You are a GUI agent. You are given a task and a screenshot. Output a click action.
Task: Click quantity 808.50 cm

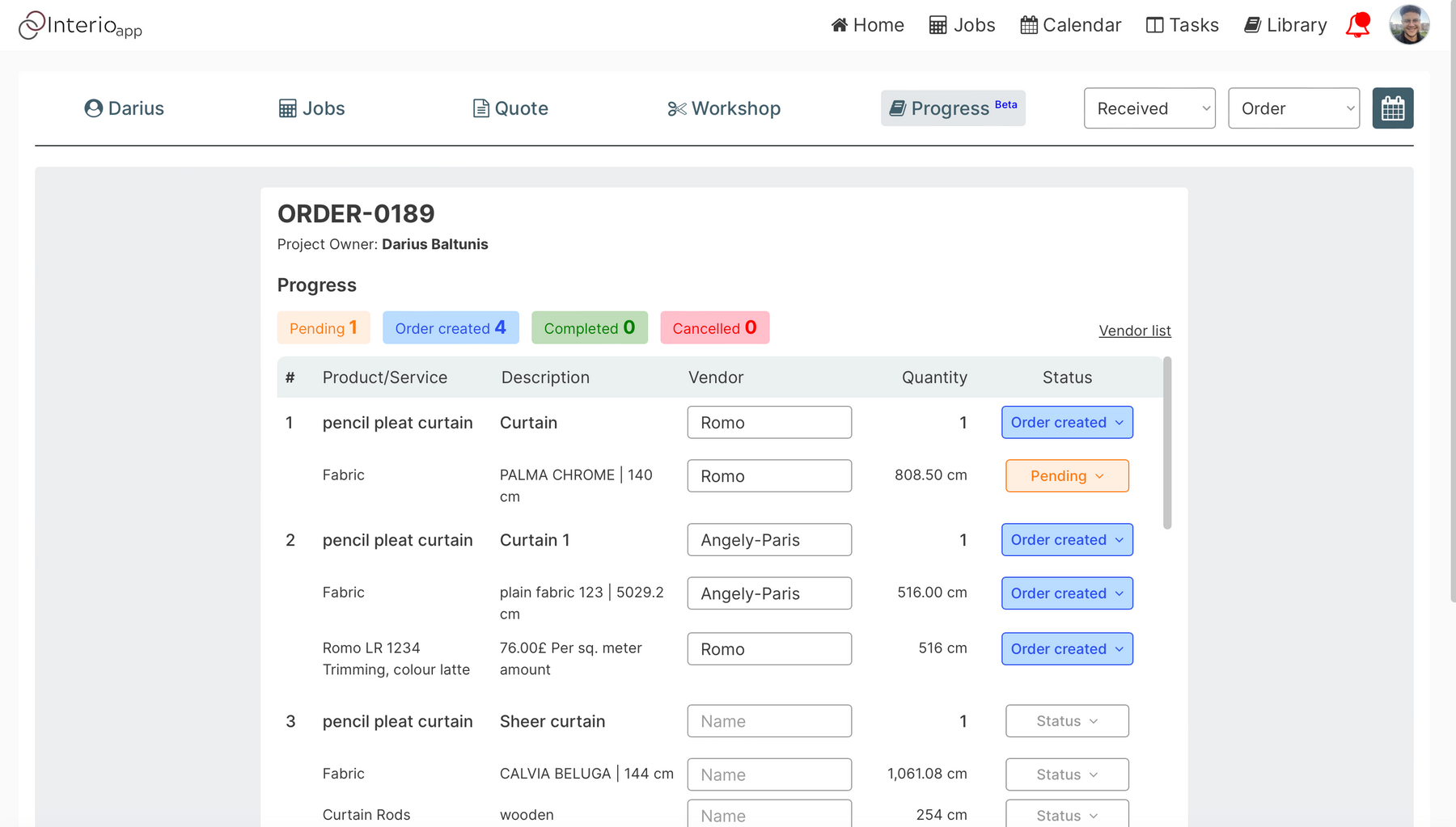(931, 475)
